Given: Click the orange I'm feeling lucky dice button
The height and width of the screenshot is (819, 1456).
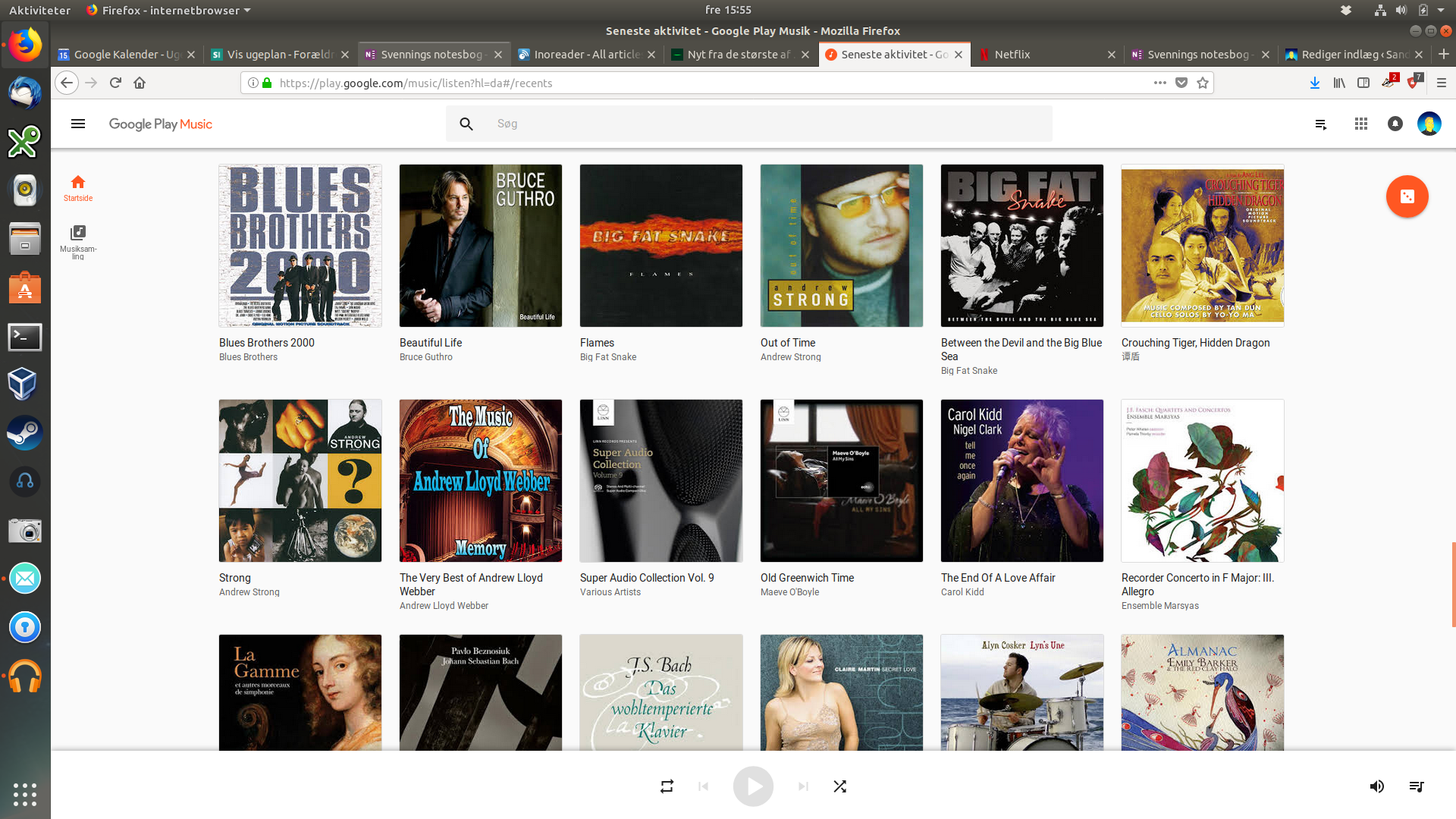Looking at the screenshot, I should pyautogui.click(x=1407, y=196).
